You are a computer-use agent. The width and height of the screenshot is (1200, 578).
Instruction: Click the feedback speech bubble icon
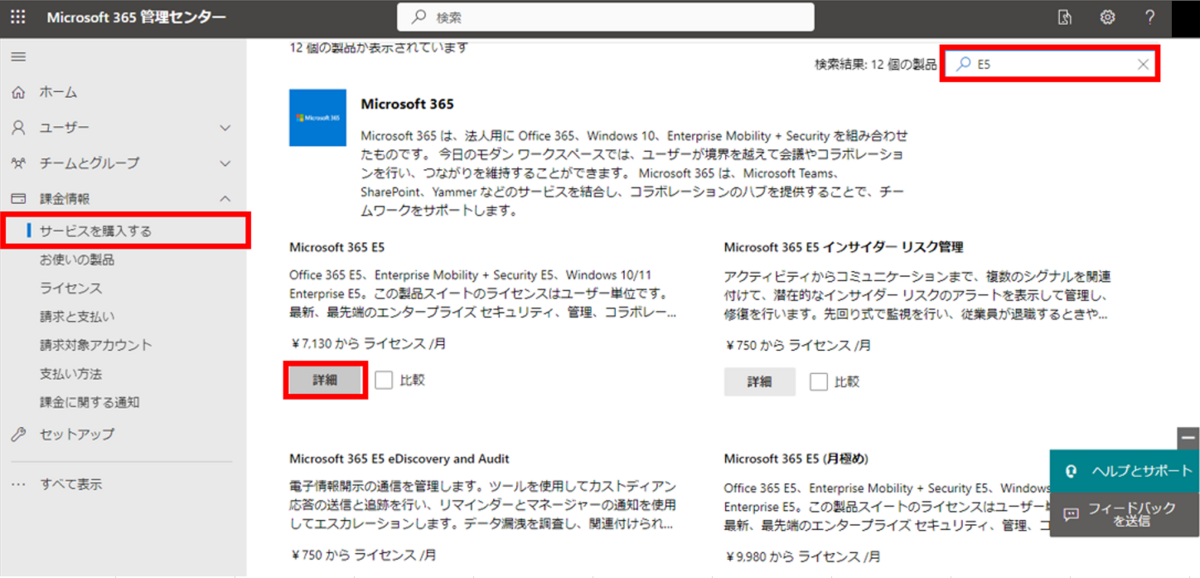(1072, 514)
